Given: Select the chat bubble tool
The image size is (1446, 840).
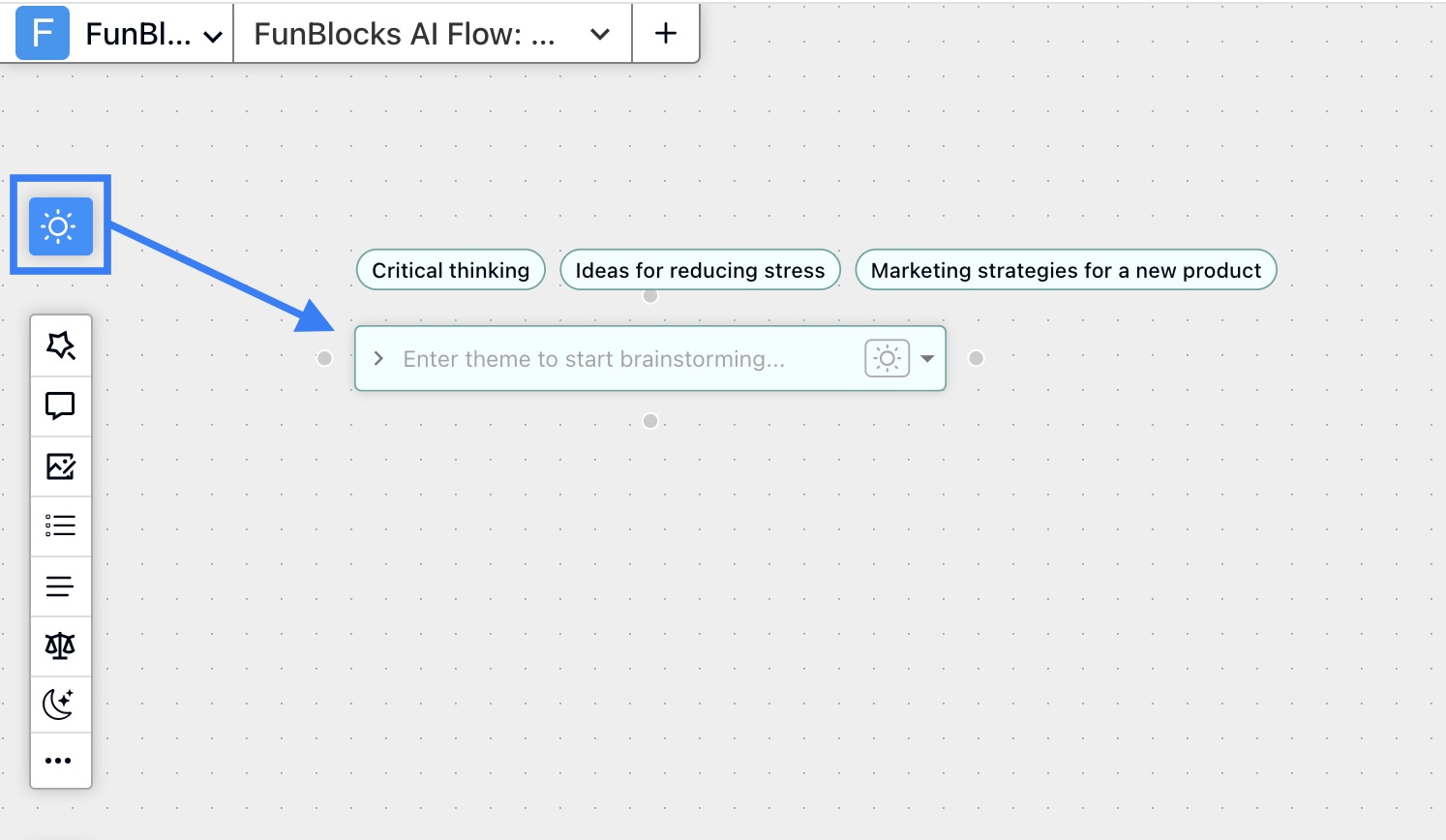Looking at the screenshot, I should click(60, 405).
